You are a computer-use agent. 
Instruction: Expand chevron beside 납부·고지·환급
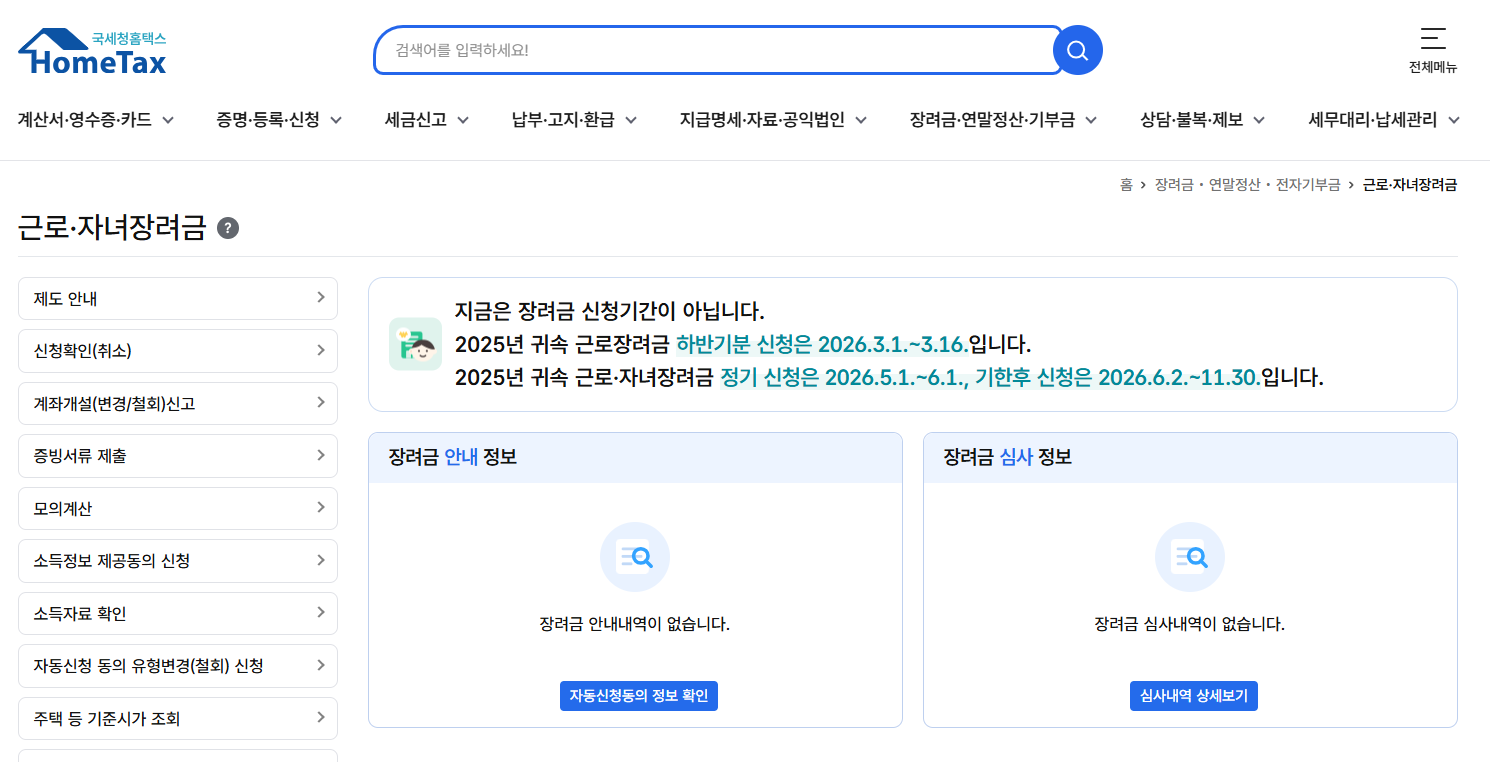point(631,120)
